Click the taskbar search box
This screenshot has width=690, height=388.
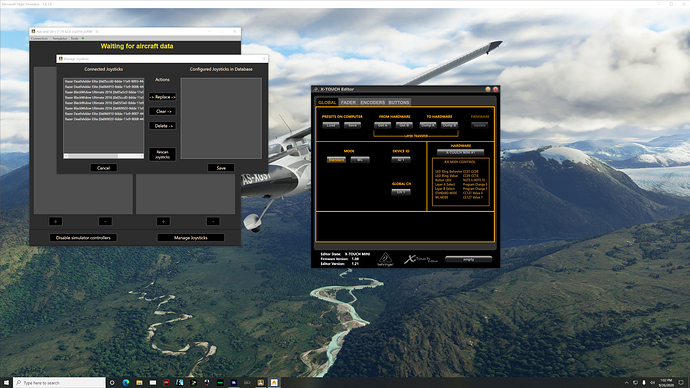click(59, 383)
